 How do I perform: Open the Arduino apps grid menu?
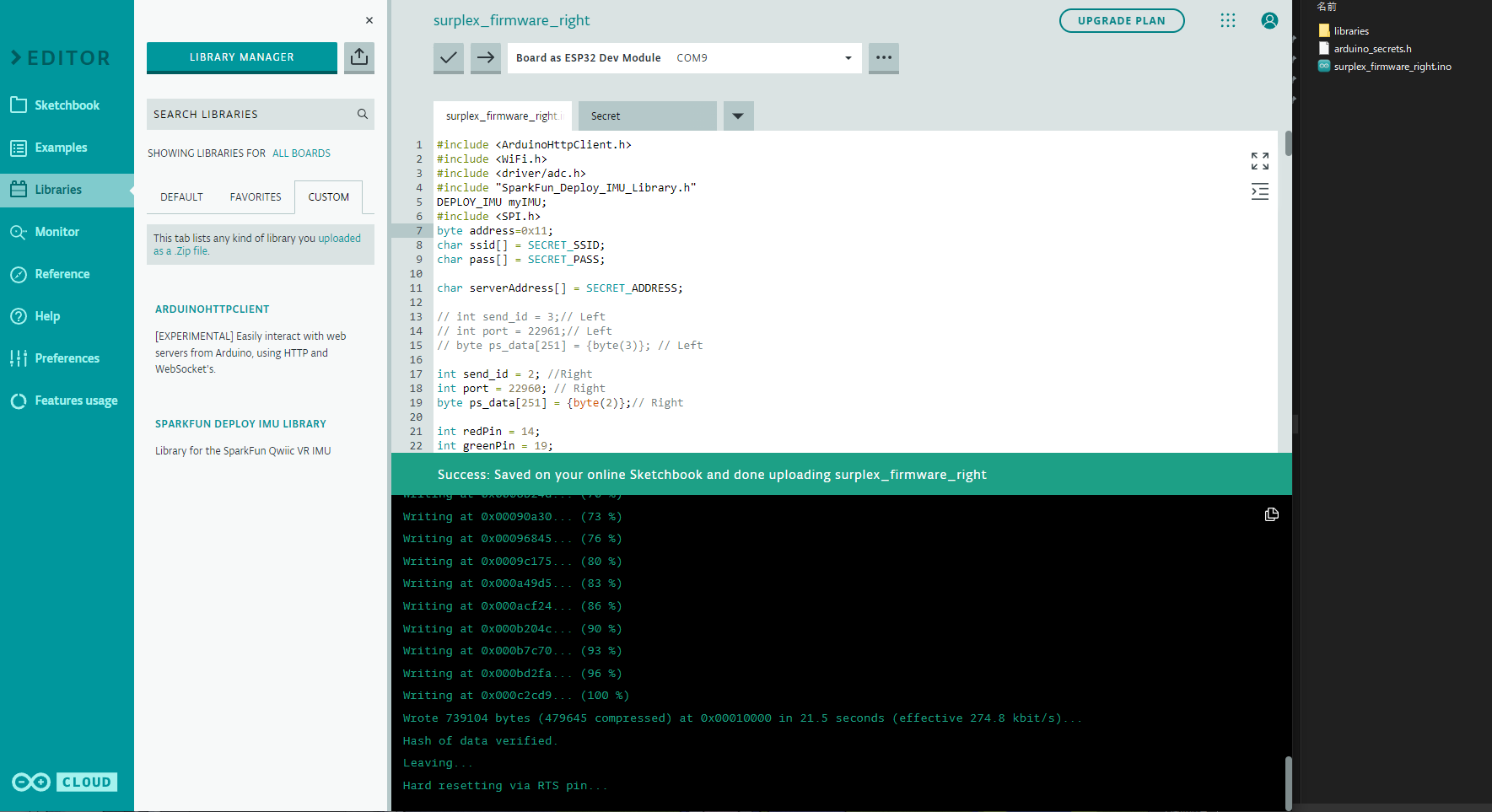click(x=1227, y=21)
